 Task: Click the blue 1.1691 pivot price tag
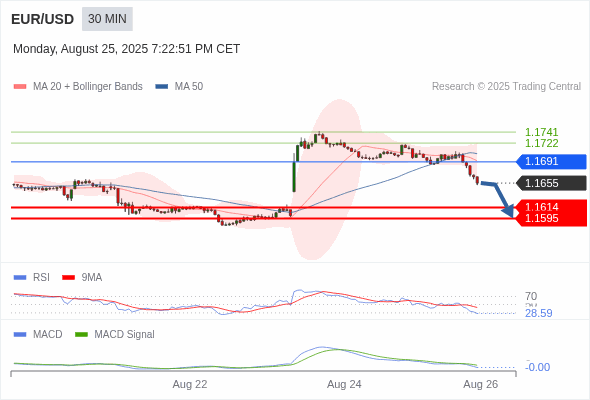551,161
